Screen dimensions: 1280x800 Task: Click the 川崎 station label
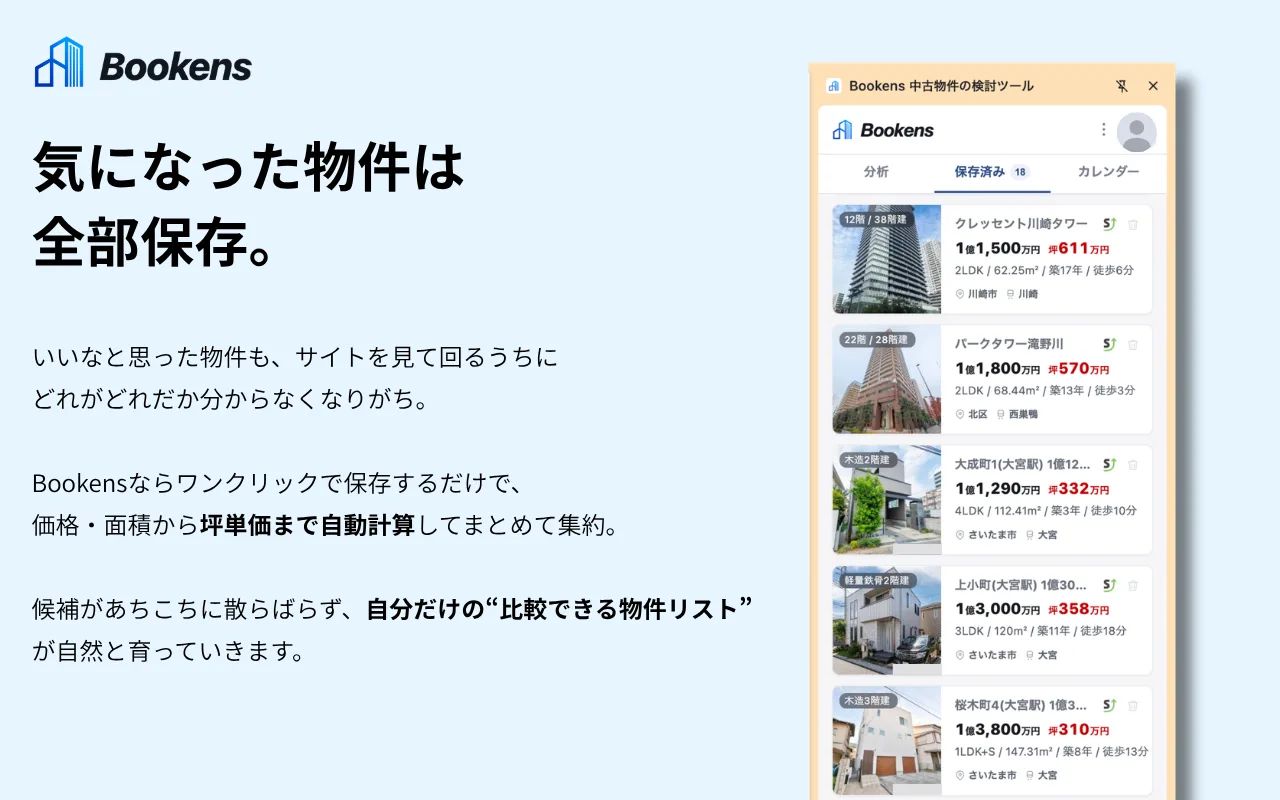pyautogui.click(x=1023, y=294)
